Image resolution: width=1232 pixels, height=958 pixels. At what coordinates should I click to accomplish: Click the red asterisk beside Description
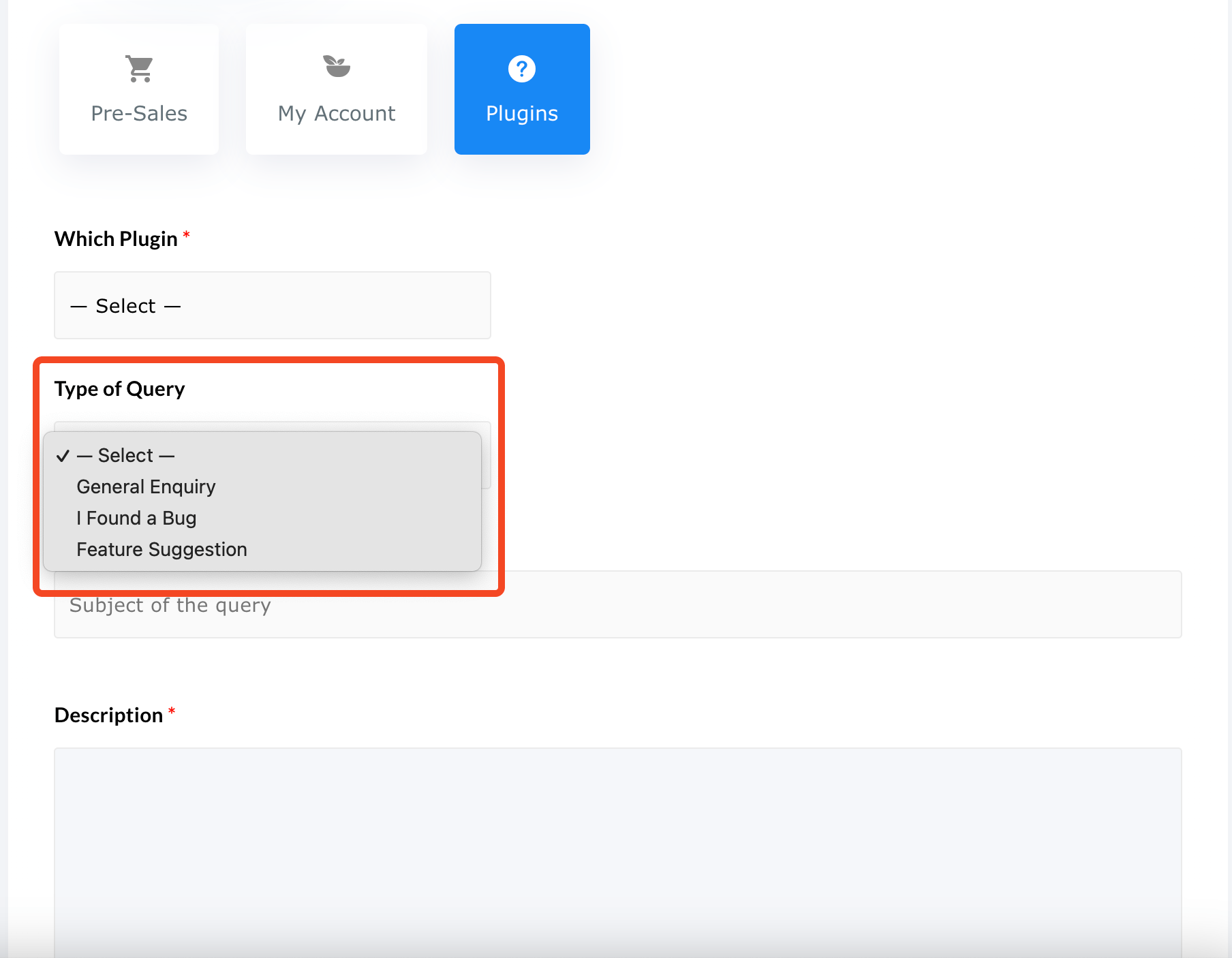tap(172, 712)
